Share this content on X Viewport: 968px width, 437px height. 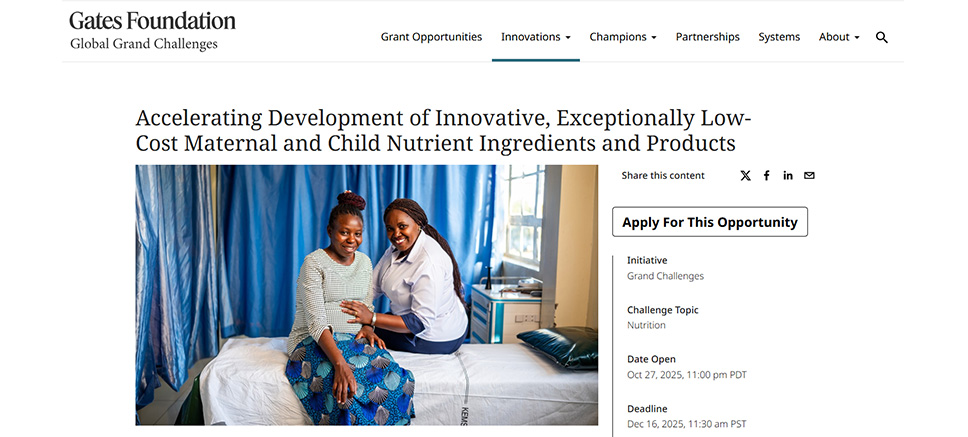click(x=745, y=176)
